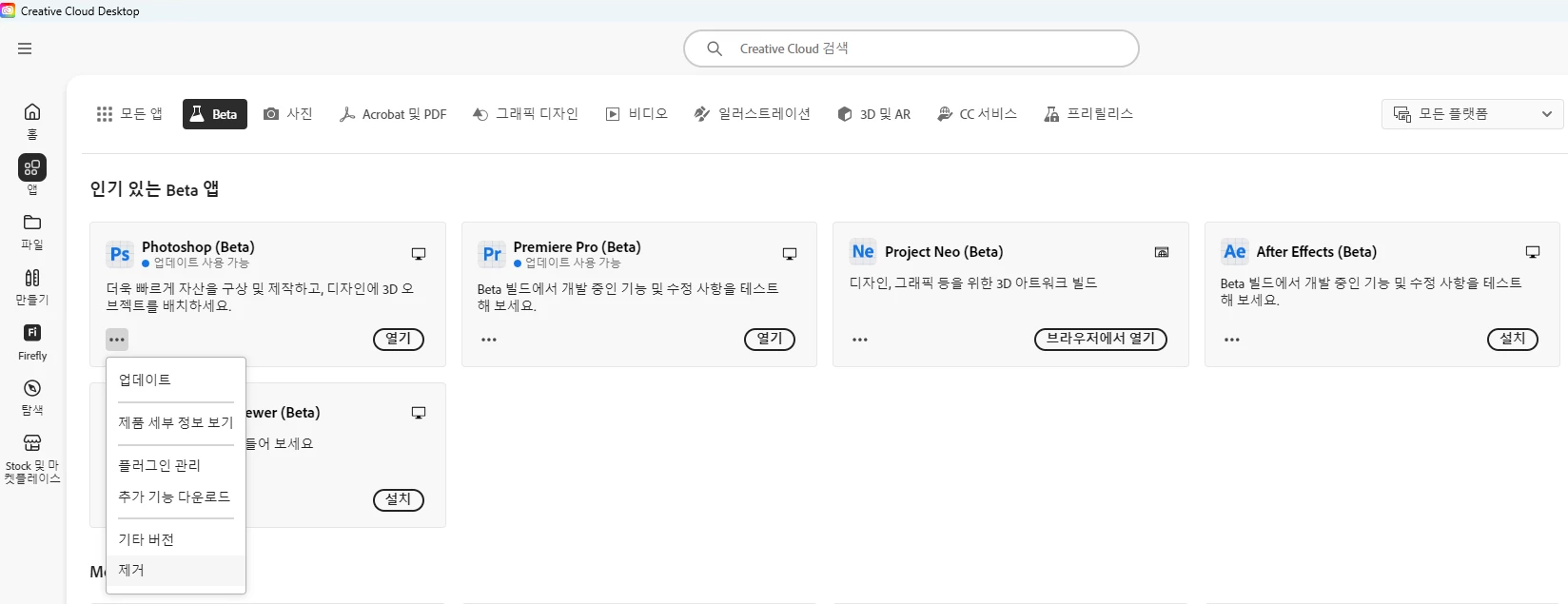1568x604 pixels.
Task: Click 설치 button on the ewer (Beta) card
Action: (x=399, y=500)
